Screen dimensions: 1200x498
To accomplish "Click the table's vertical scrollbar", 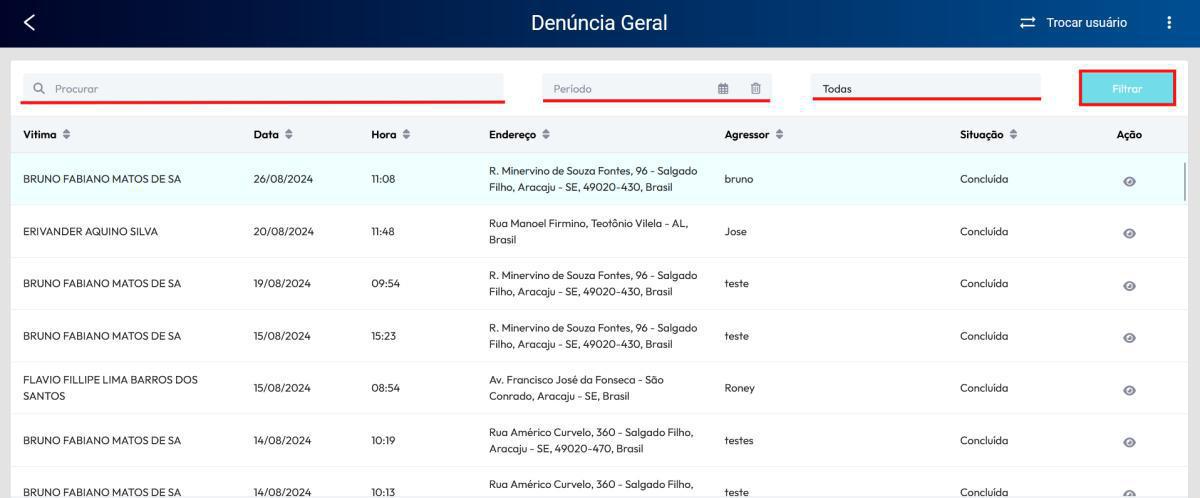I will tap(1185, 183).
